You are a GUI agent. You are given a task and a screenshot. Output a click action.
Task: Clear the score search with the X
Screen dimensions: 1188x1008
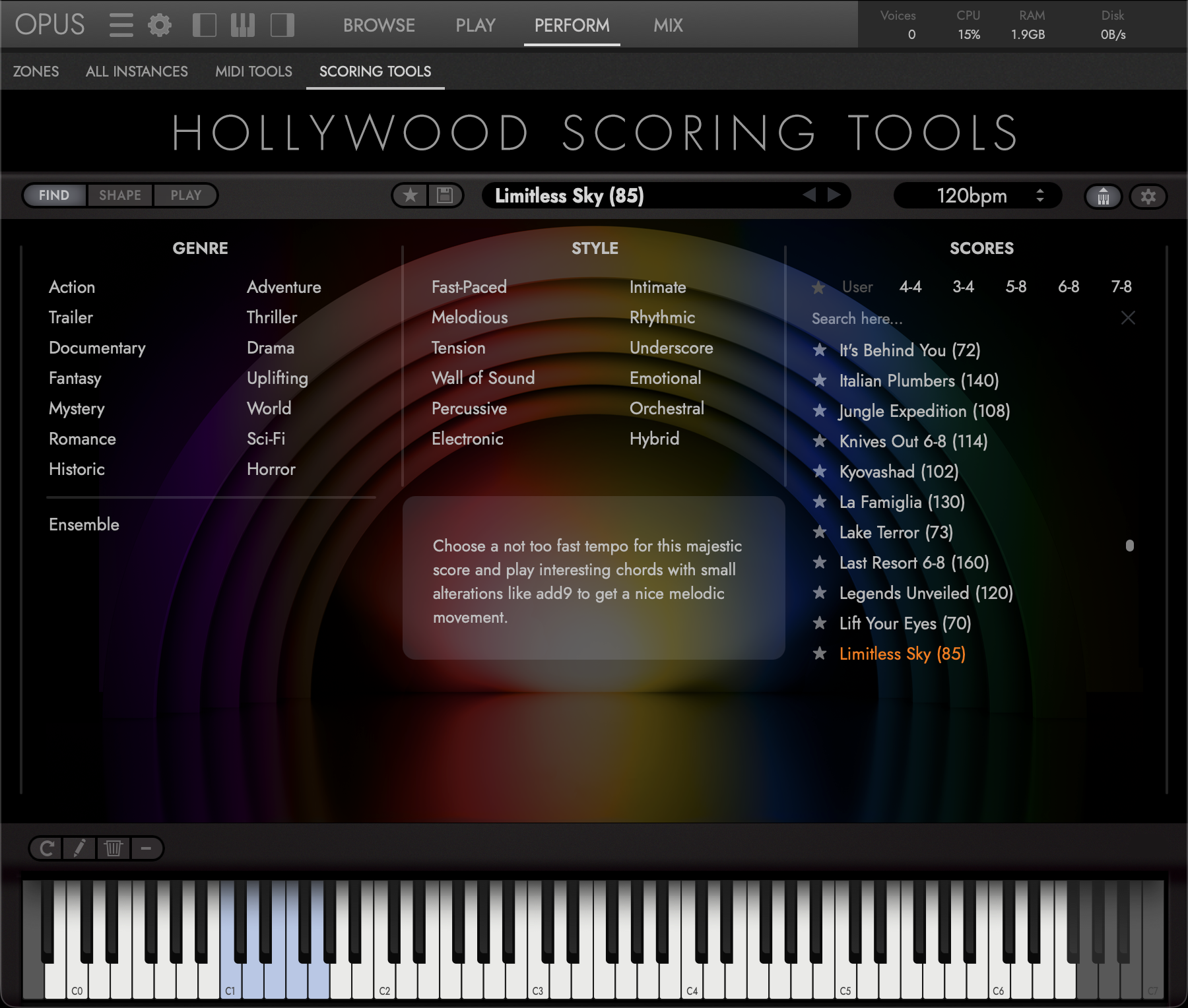pyautogui.click(x=1129, y=318)
